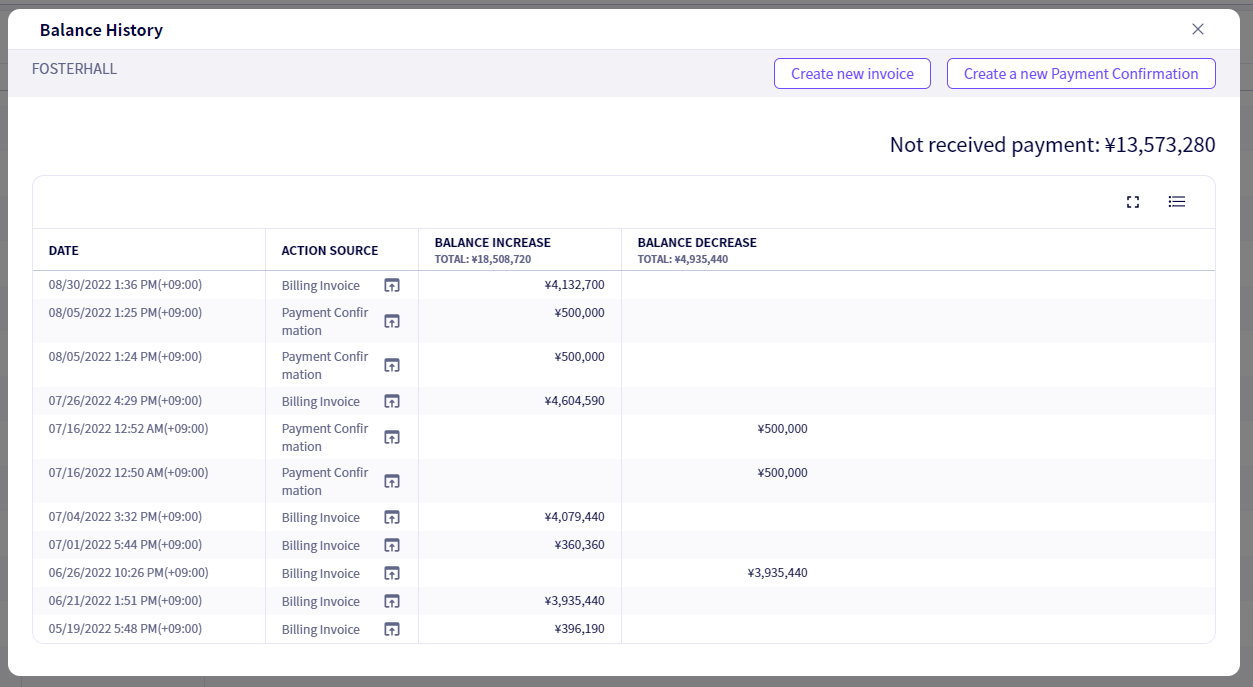The width and height of the screenshot is (1253, 687).
Task: Click the FOSTERHALL account name
Action: pos(74,69)
